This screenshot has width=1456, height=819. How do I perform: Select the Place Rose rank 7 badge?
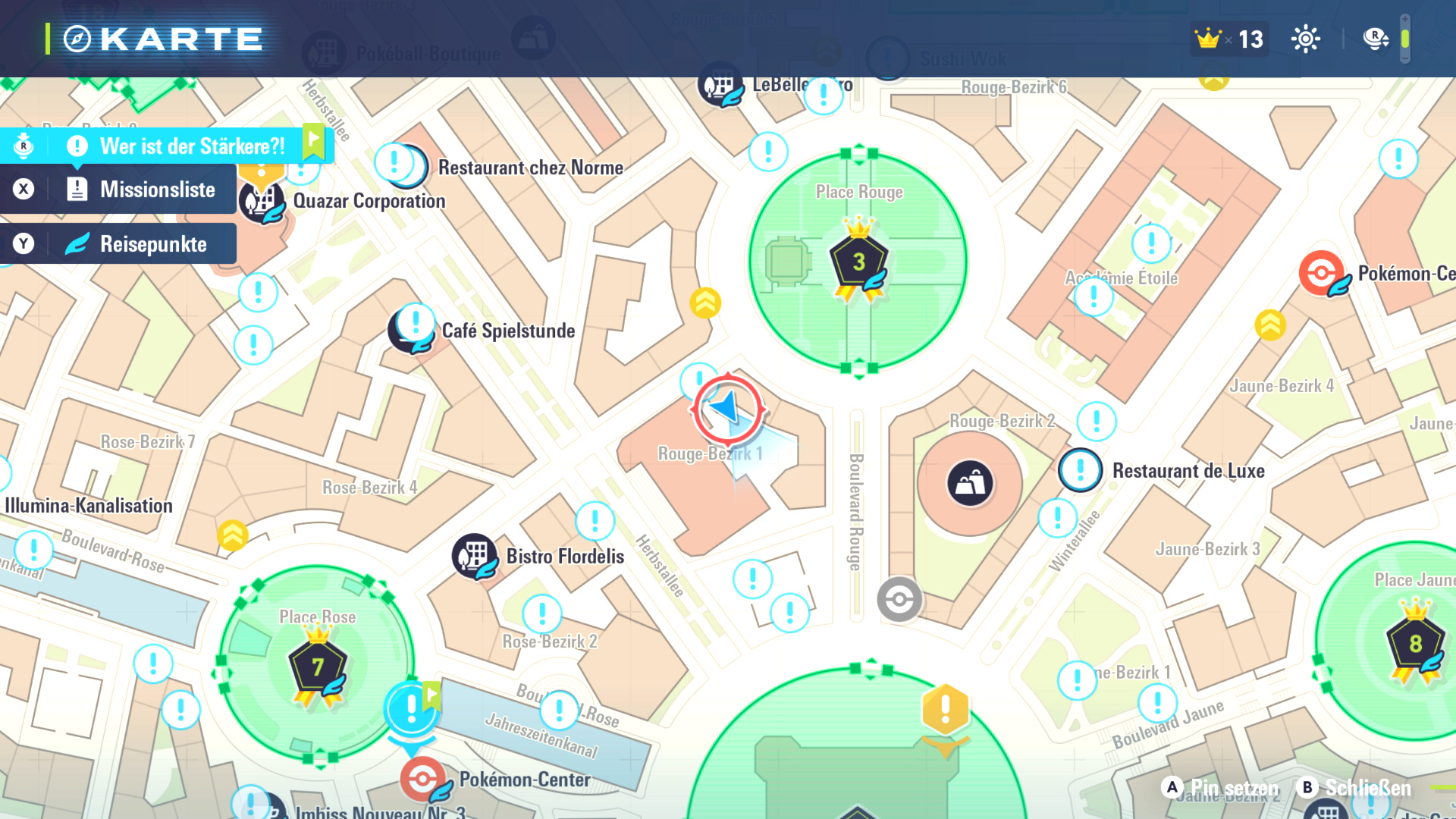point(317,667)
